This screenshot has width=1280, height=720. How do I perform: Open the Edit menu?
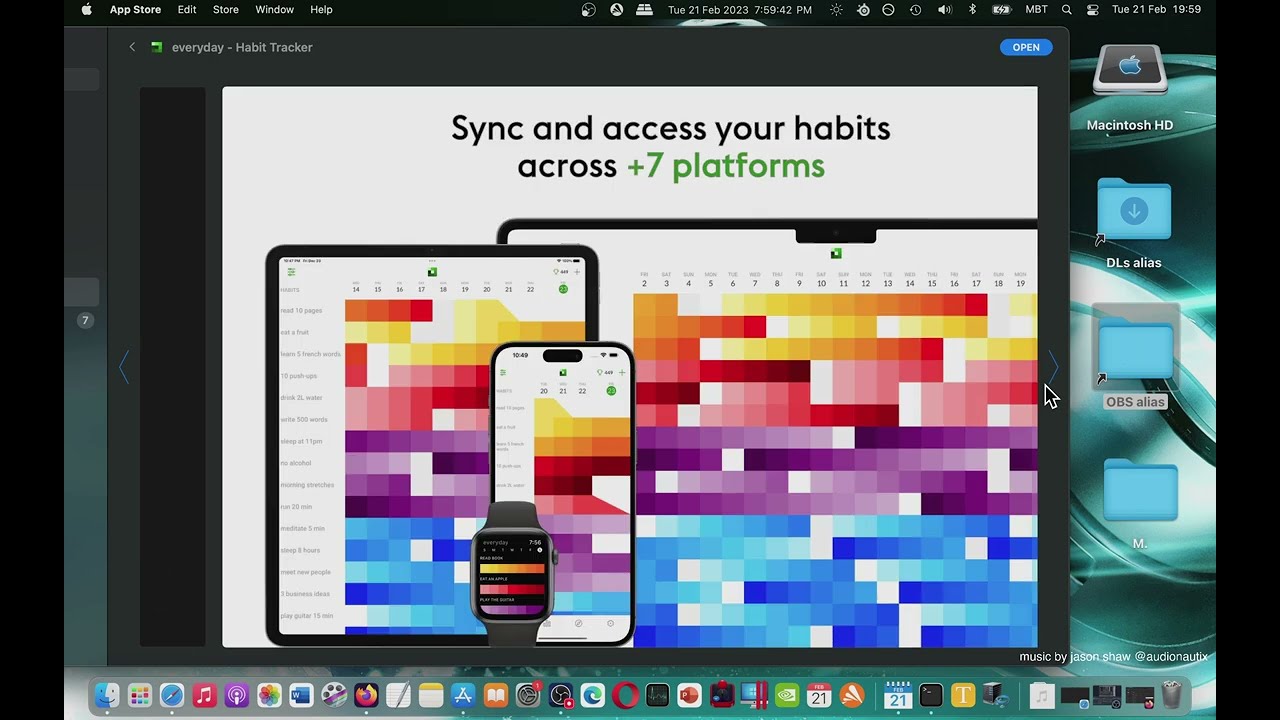point(187,10)
